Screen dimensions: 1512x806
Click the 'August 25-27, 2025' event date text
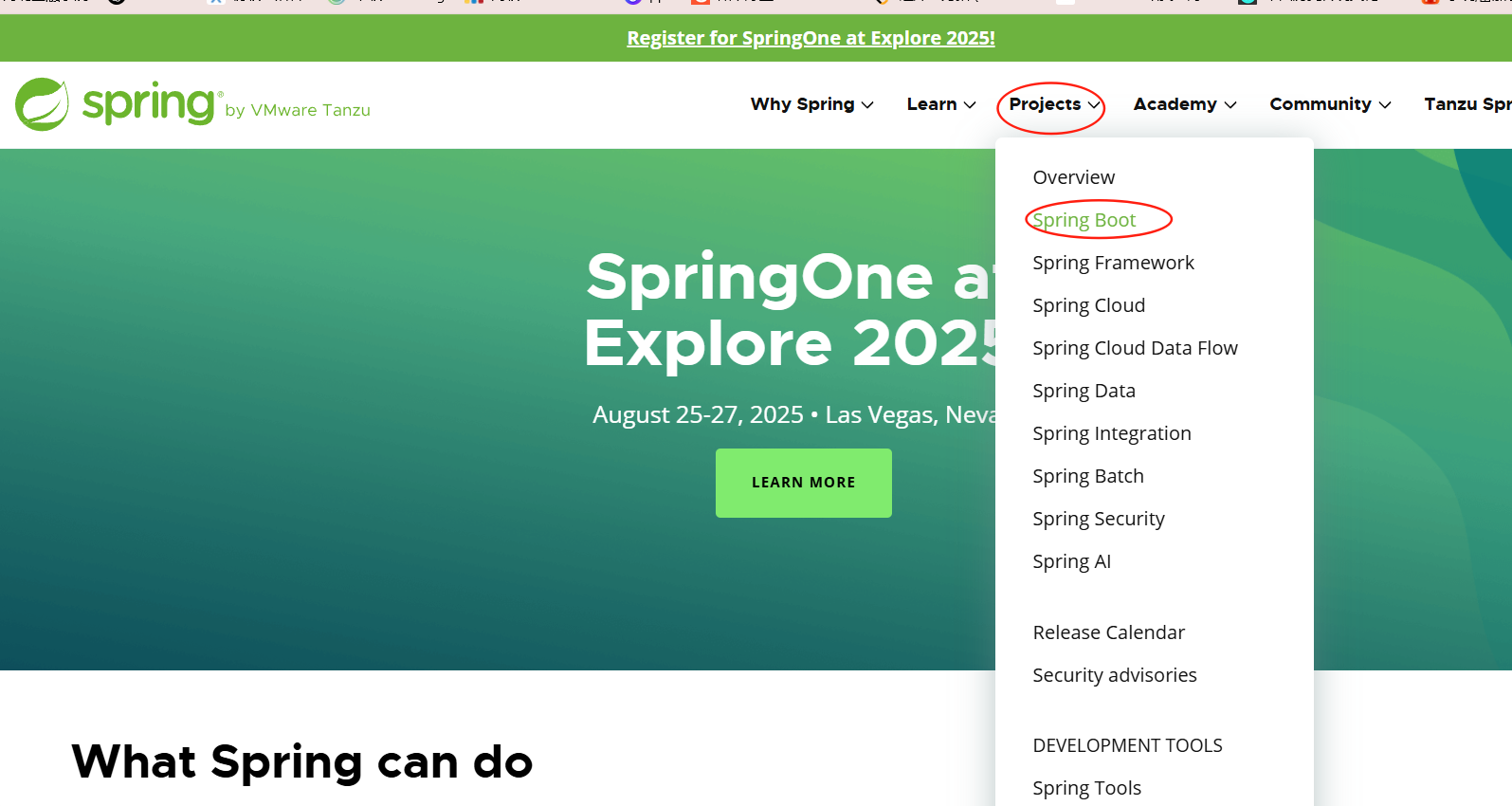point(698,414)
